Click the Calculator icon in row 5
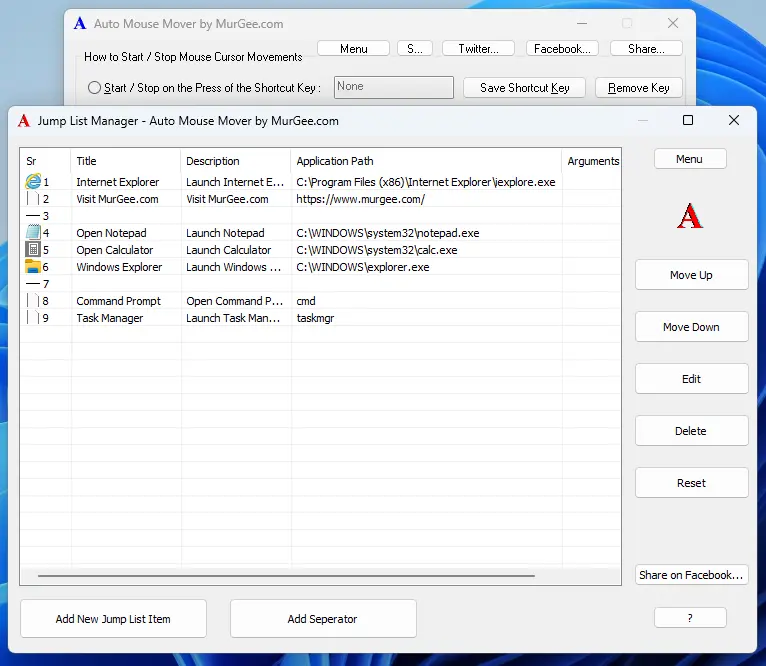766x666 pixels. pyautogui.click(x=33, y=250)
